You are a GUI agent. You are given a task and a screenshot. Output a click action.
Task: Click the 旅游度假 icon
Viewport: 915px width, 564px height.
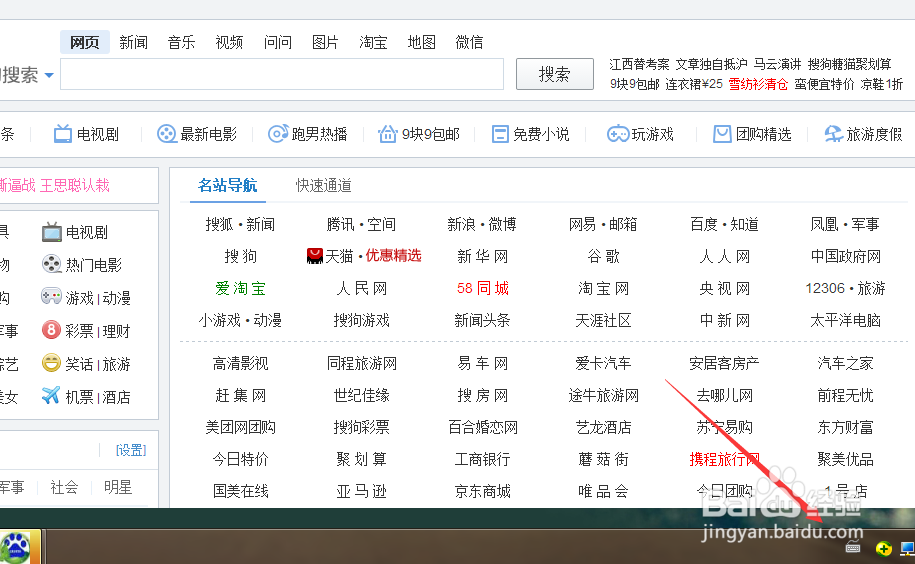pyautogui.click(x=833, y=134)
